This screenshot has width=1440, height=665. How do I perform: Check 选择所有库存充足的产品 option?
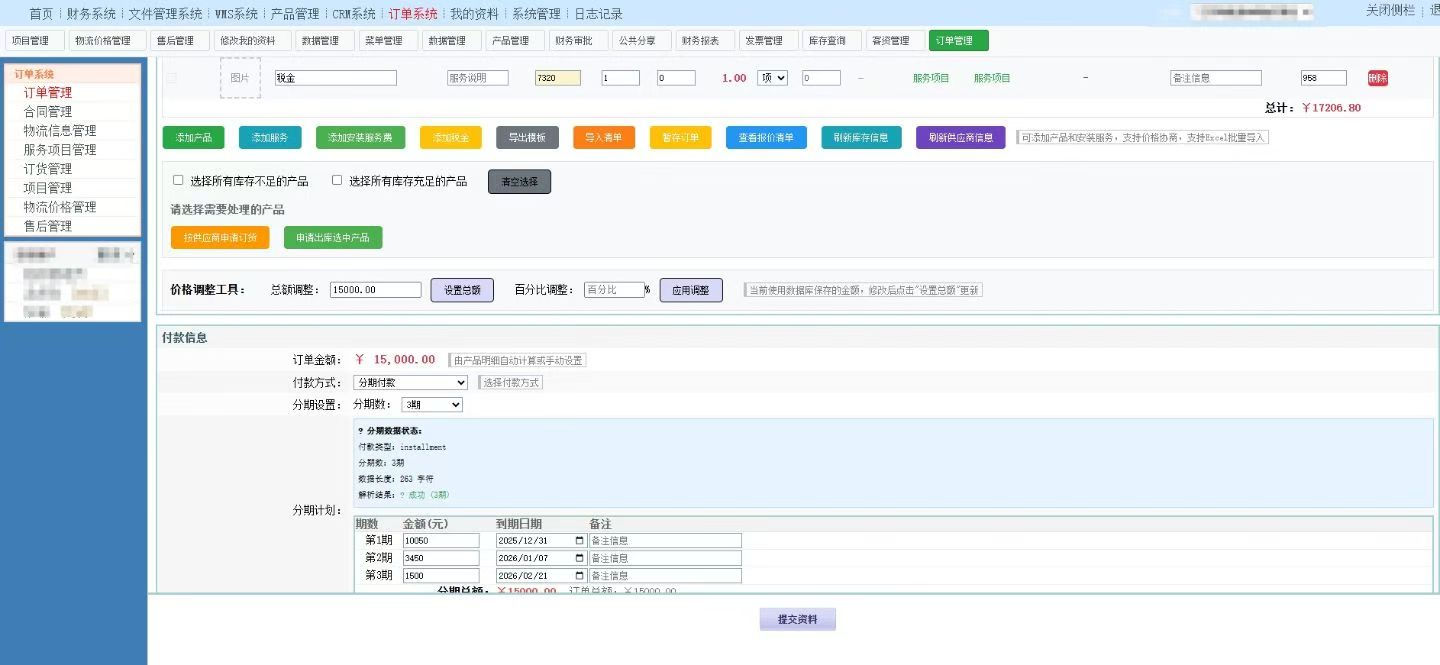coord(337,181)
